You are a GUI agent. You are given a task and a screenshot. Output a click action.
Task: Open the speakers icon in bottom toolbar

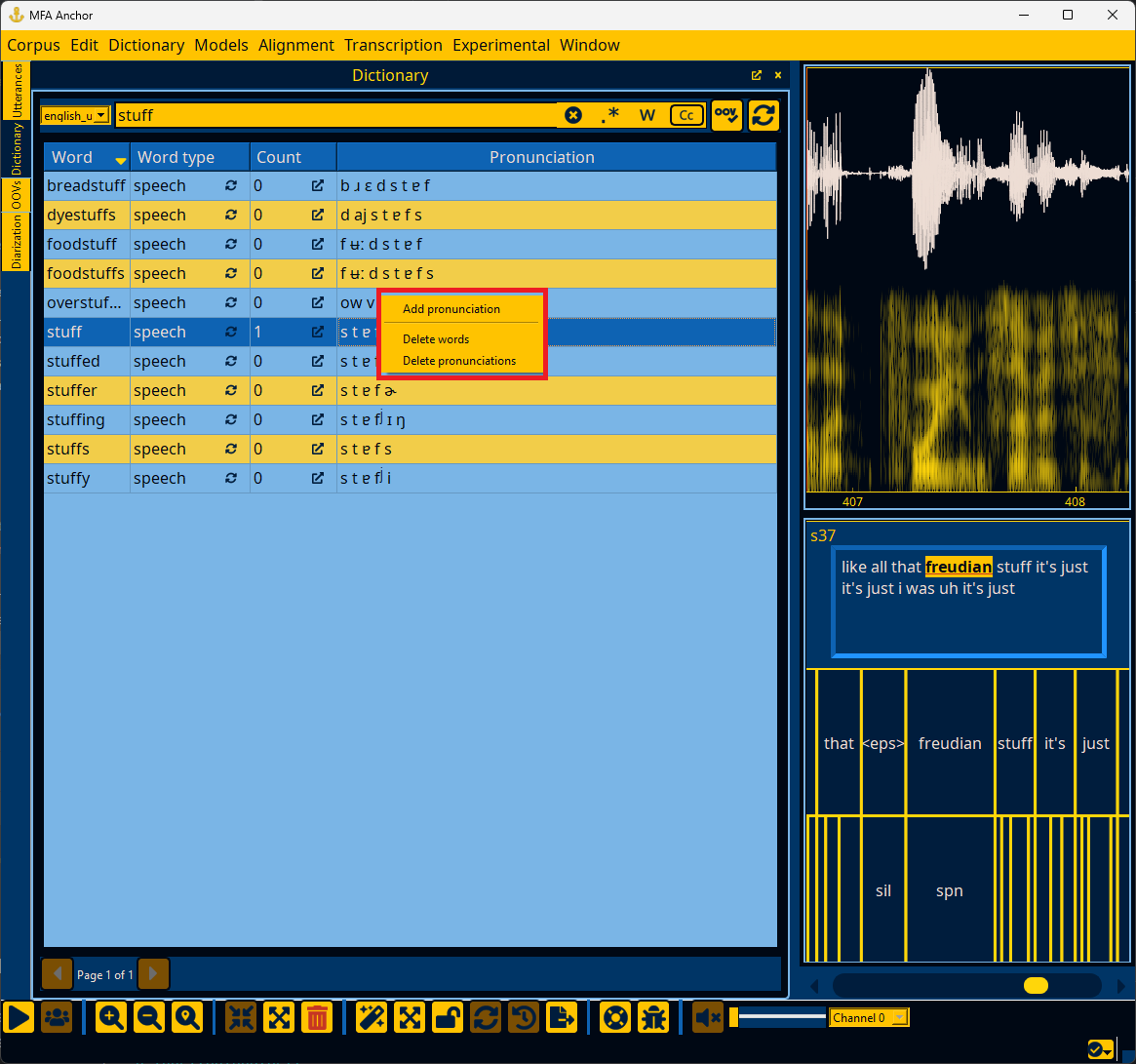pos(58,1017)
